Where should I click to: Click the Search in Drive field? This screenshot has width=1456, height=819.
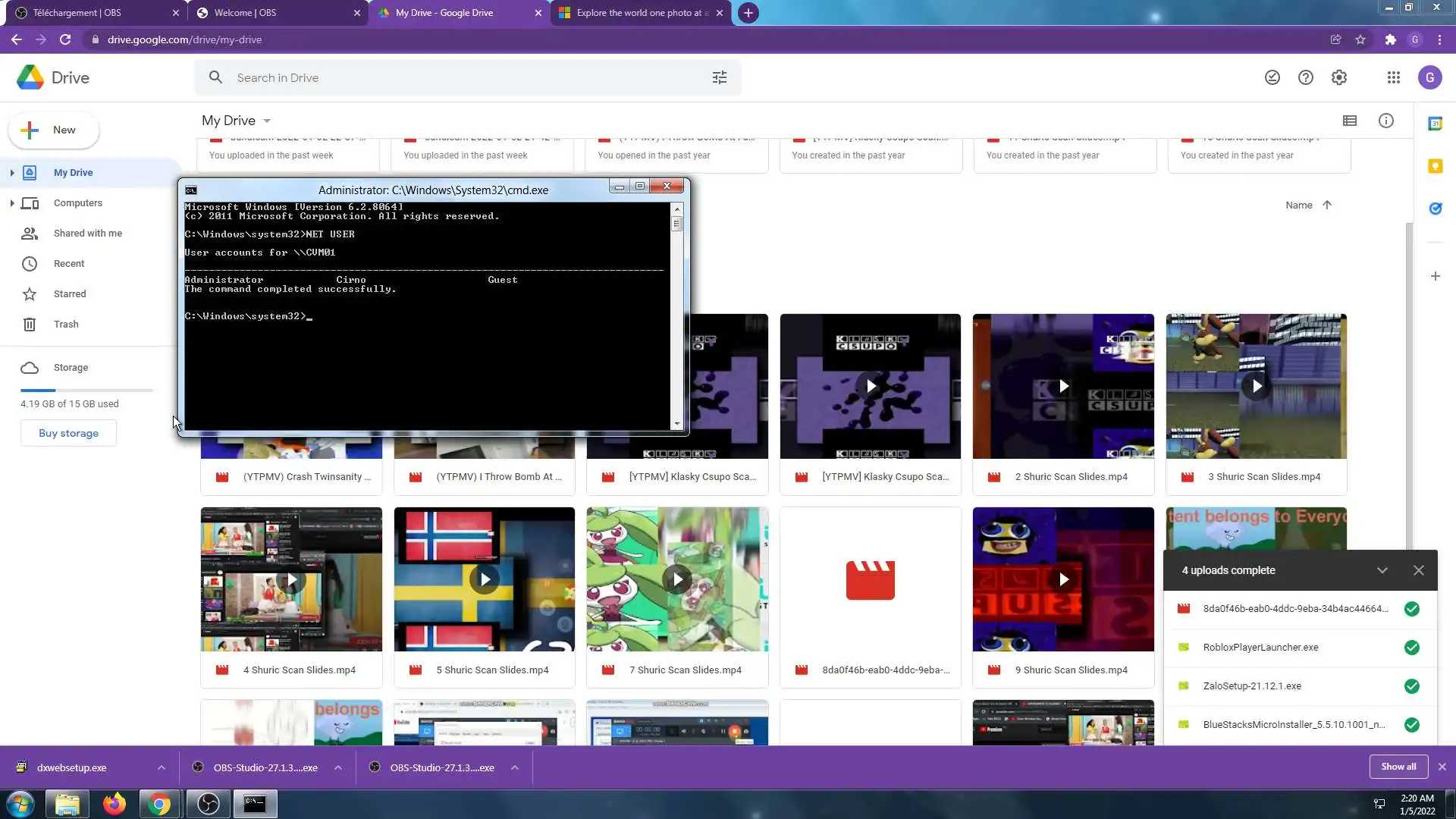[455, 77]
